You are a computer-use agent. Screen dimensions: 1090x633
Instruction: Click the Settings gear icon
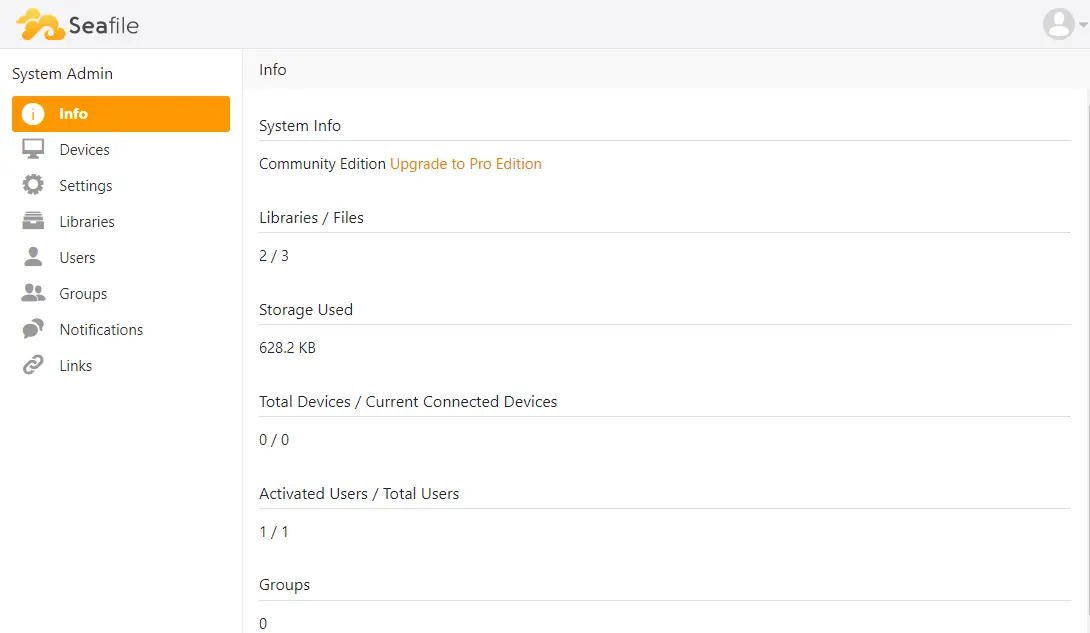[33, 186]
